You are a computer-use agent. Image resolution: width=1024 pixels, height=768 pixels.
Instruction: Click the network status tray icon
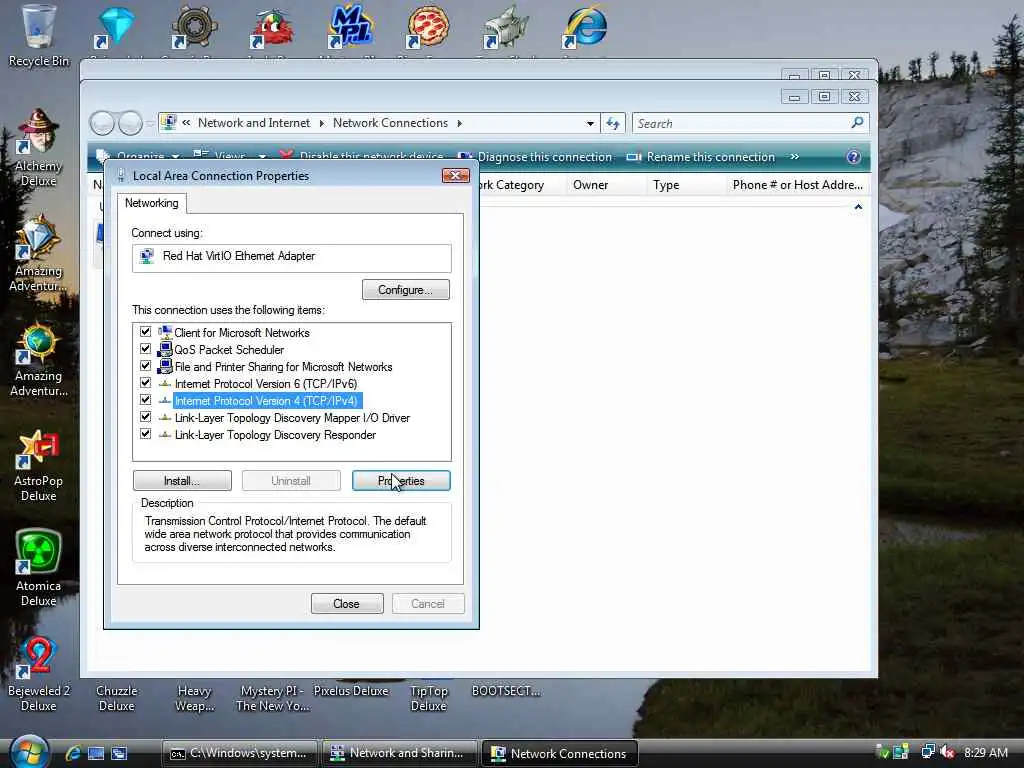(927, 752)
